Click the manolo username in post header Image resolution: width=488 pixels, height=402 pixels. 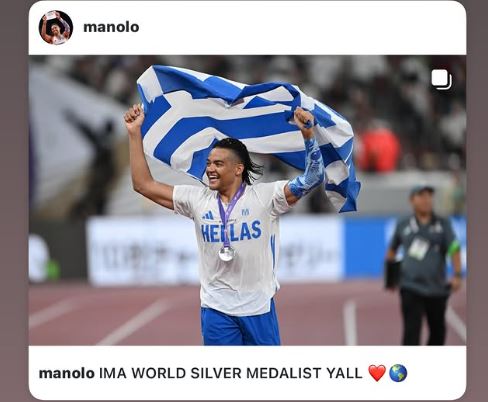pyautogui.click(x=111, y=27)
